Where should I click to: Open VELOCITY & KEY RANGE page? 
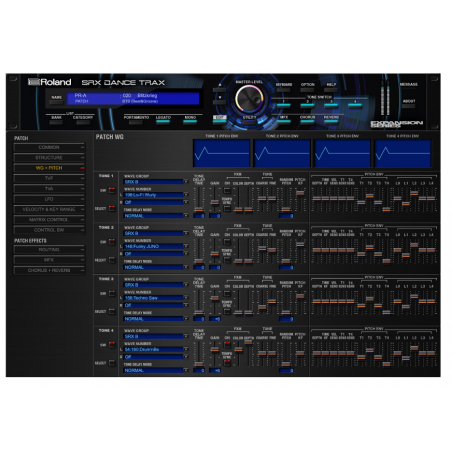click(49, 209)
